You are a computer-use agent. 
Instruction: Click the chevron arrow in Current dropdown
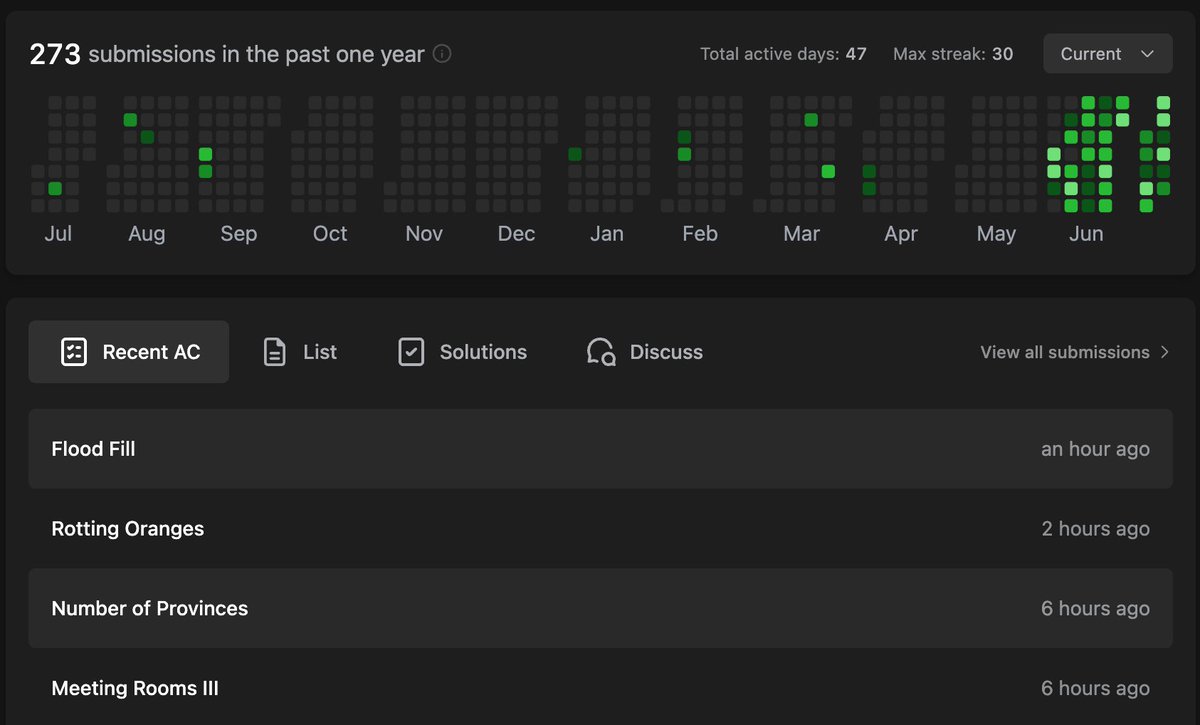[1147, 54]
